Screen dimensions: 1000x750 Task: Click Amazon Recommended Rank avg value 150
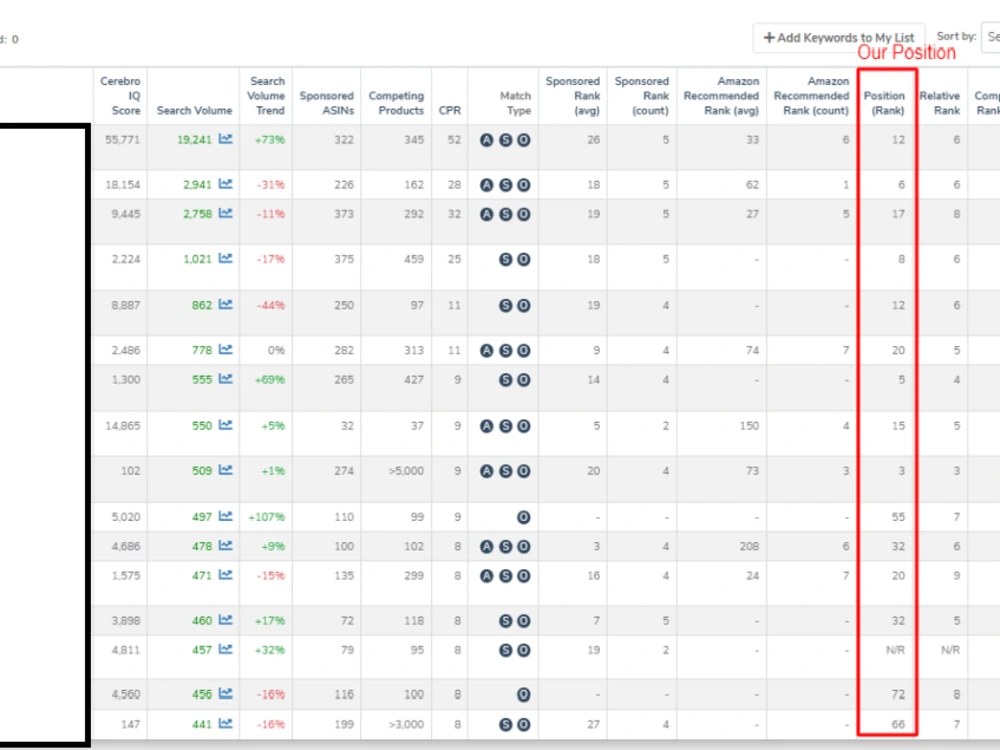749,426
